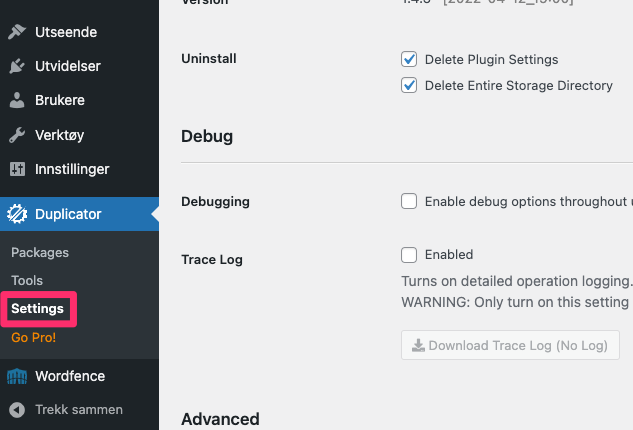Click the Trace Log row label
Image resolution: width=633 pixels, height=430 pixels.
coord(212,260)
